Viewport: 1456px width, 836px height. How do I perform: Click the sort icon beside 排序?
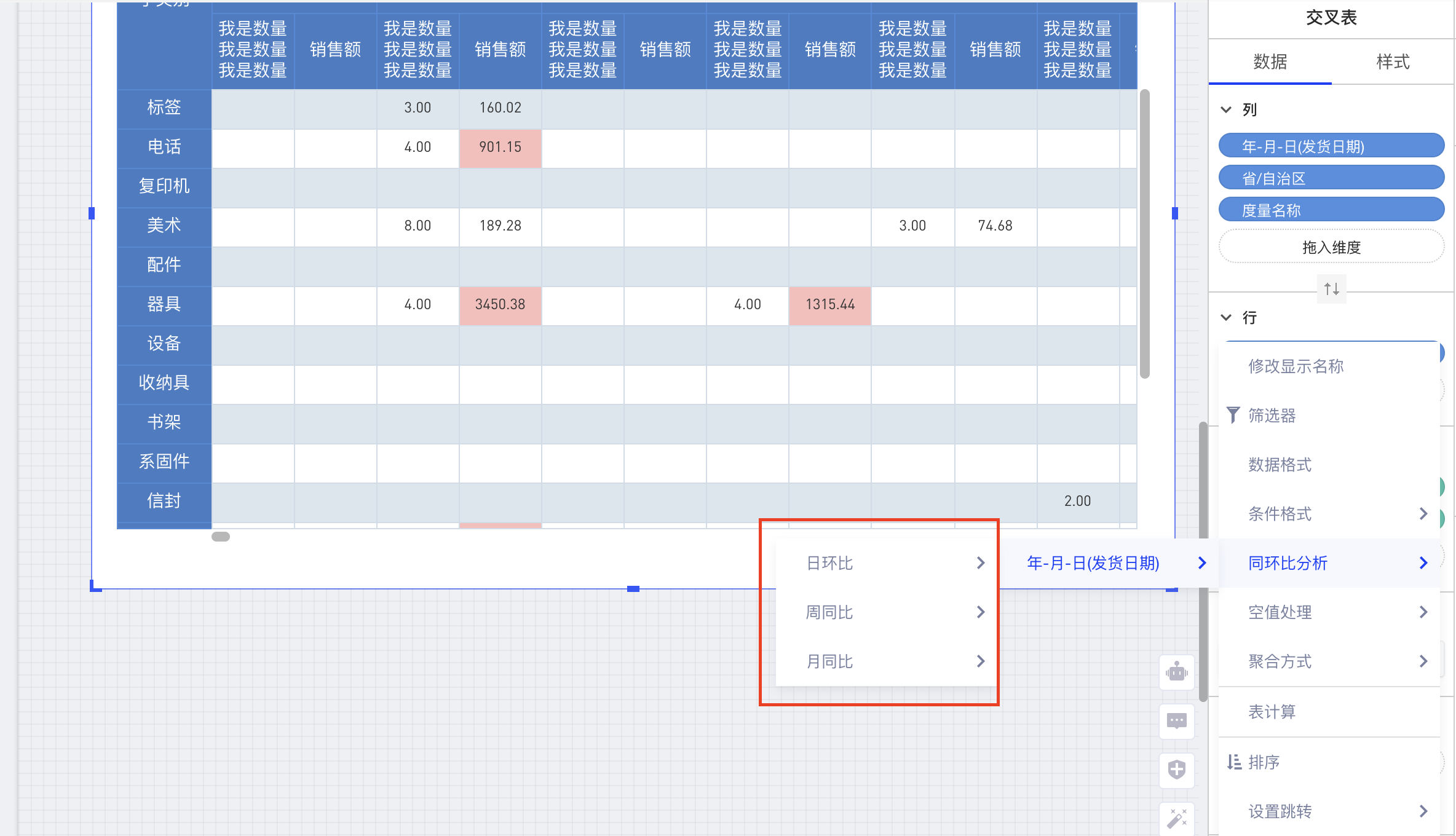[1233, 762]
